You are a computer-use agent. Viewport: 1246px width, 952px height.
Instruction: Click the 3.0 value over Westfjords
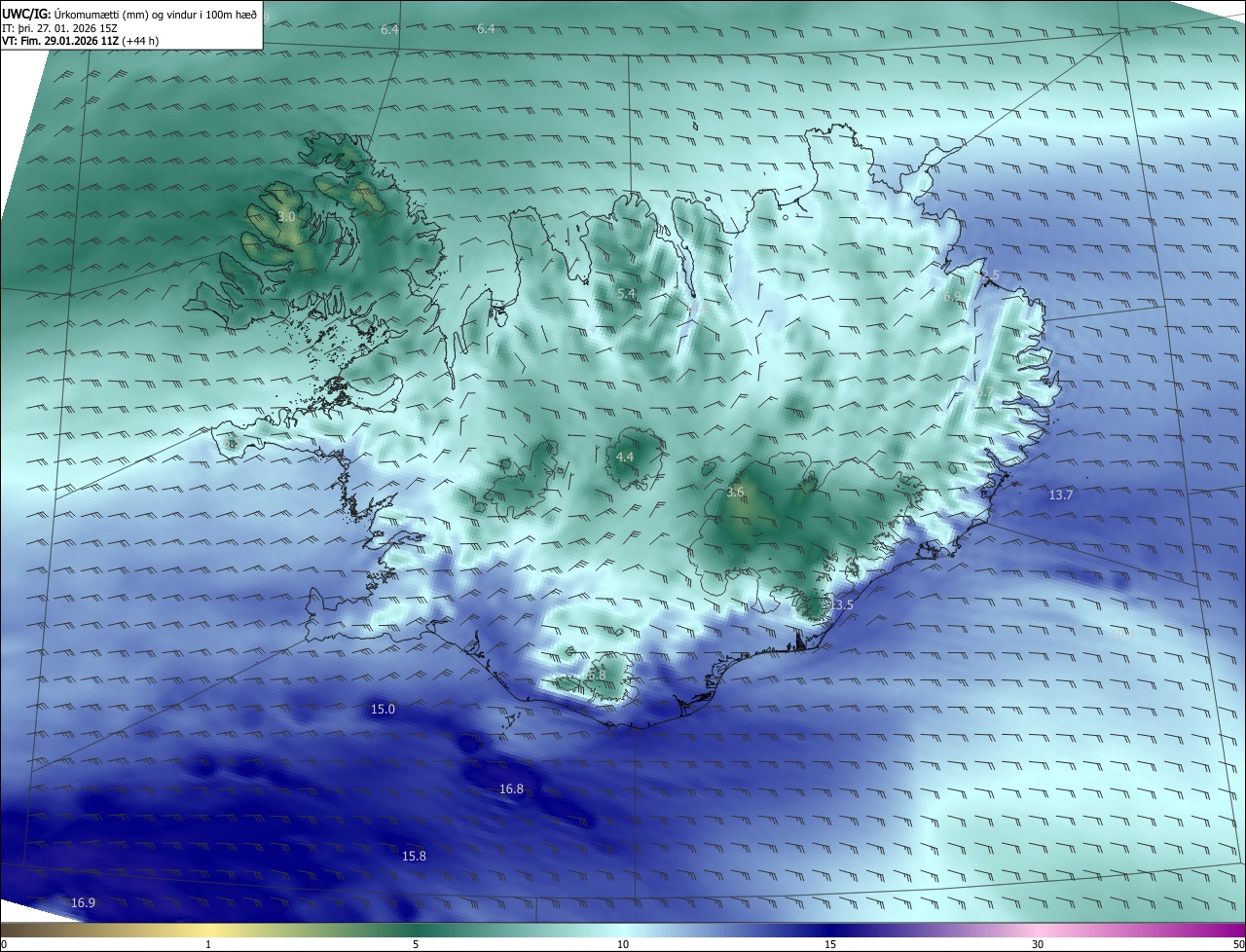286,216
